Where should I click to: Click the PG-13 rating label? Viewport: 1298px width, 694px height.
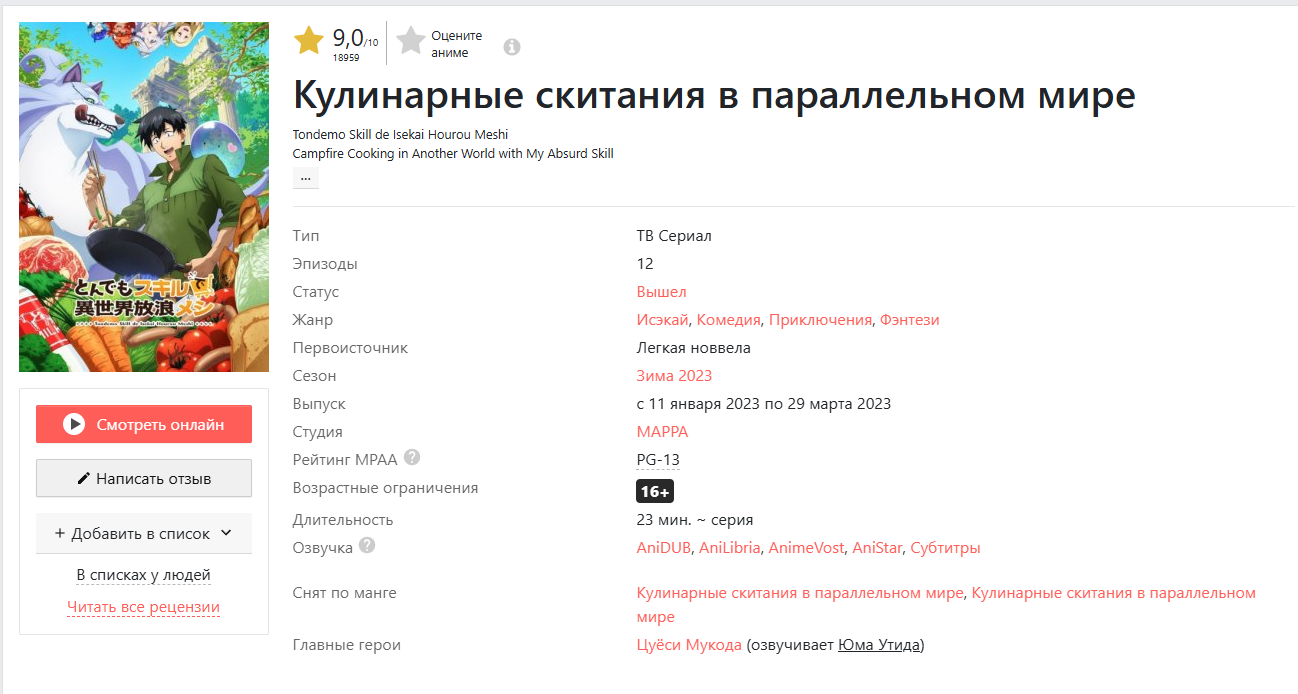[658, 460]
